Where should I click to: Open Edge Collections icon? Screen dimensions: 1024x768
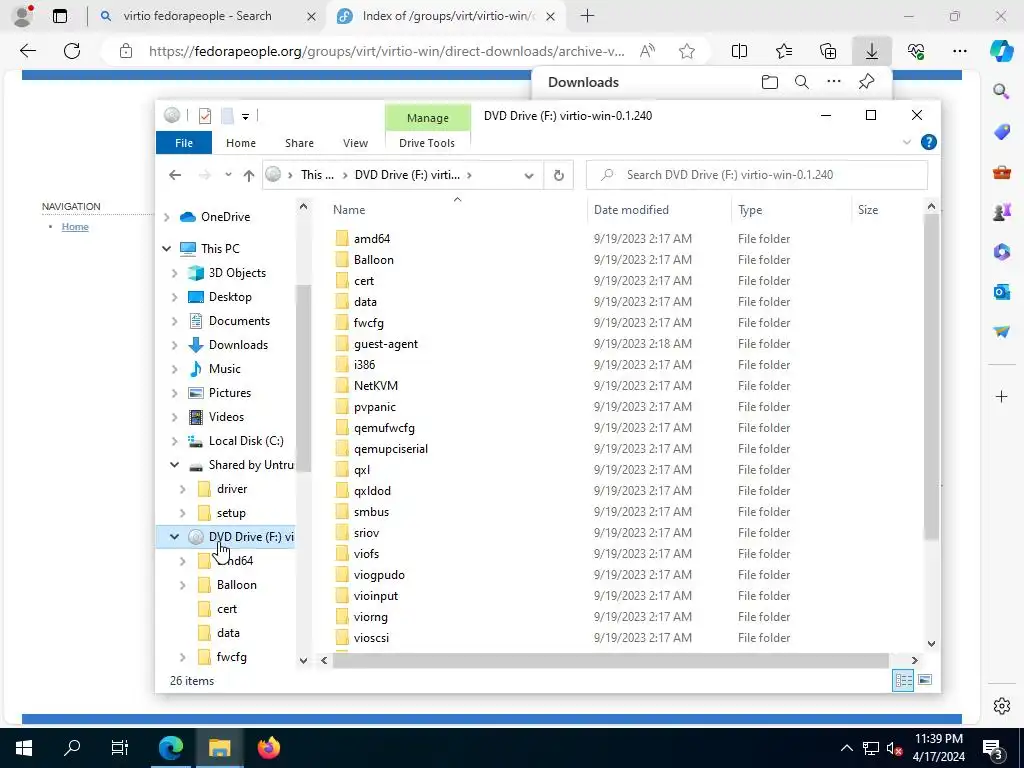click(827, 51)
